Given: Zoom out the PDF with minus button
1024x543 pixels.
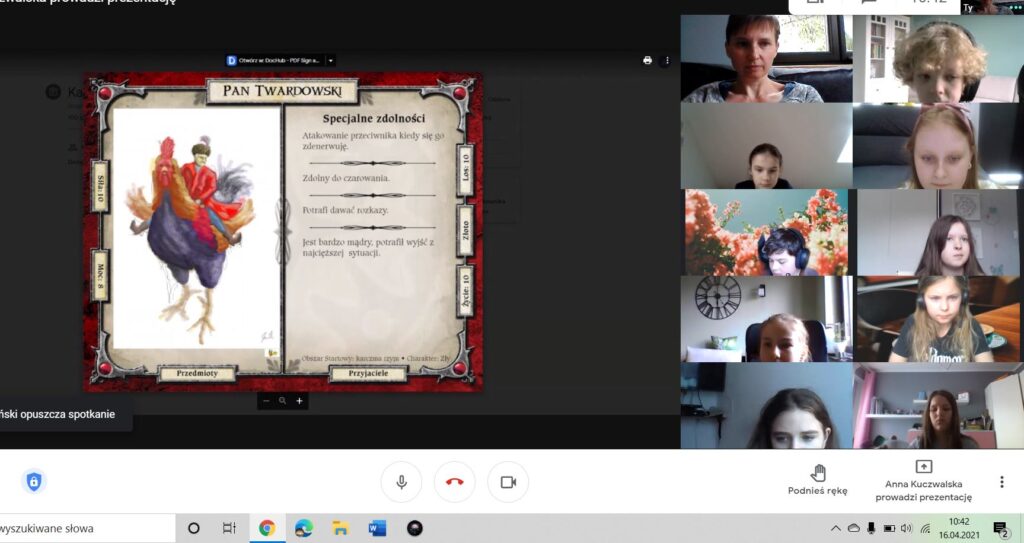Looking at the screenshot, I should (x=266, y=401).
